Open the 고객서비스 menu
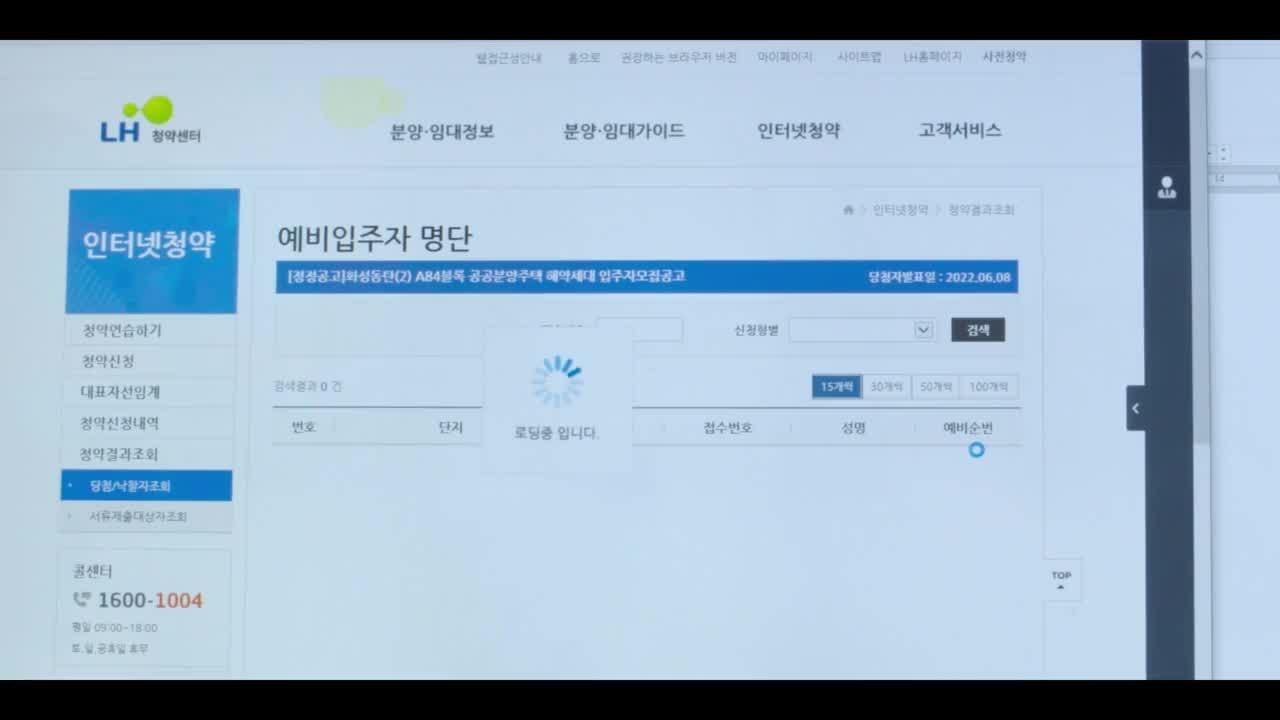Image resolution: width=1280 pixels, height=720 pixels. (x=959, y=131)
